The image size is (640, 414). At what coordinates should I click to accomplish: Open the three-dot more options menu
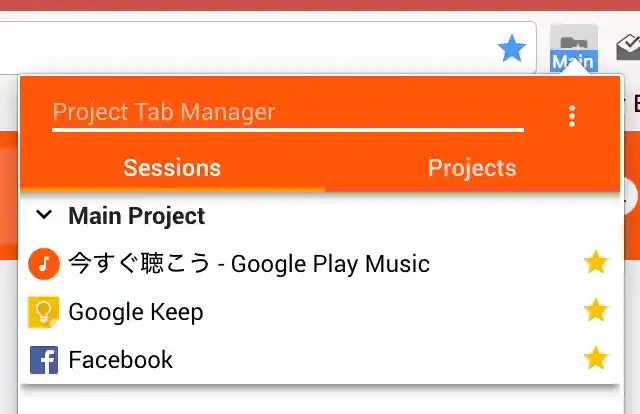point(572,116)
